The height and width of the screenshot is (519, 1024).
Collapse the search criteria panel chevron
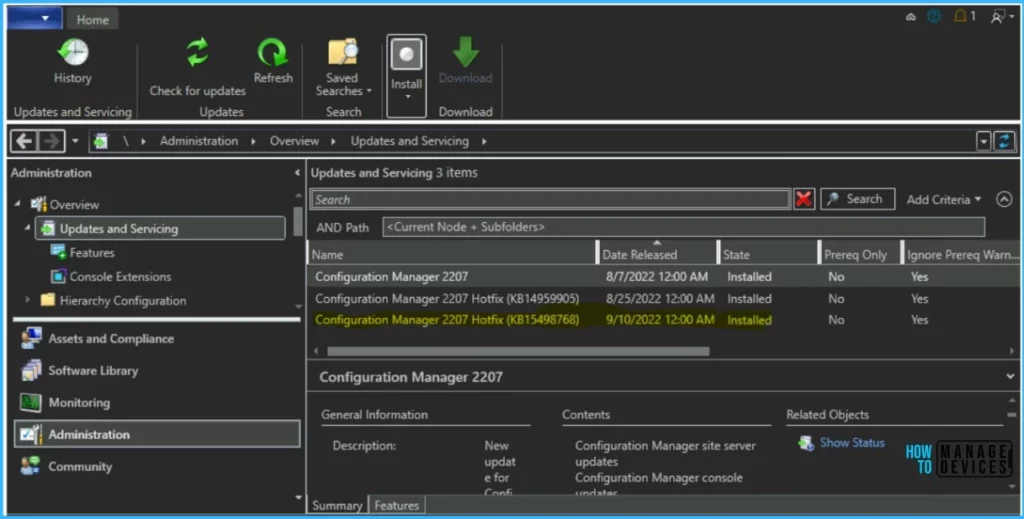[1004, 199]
